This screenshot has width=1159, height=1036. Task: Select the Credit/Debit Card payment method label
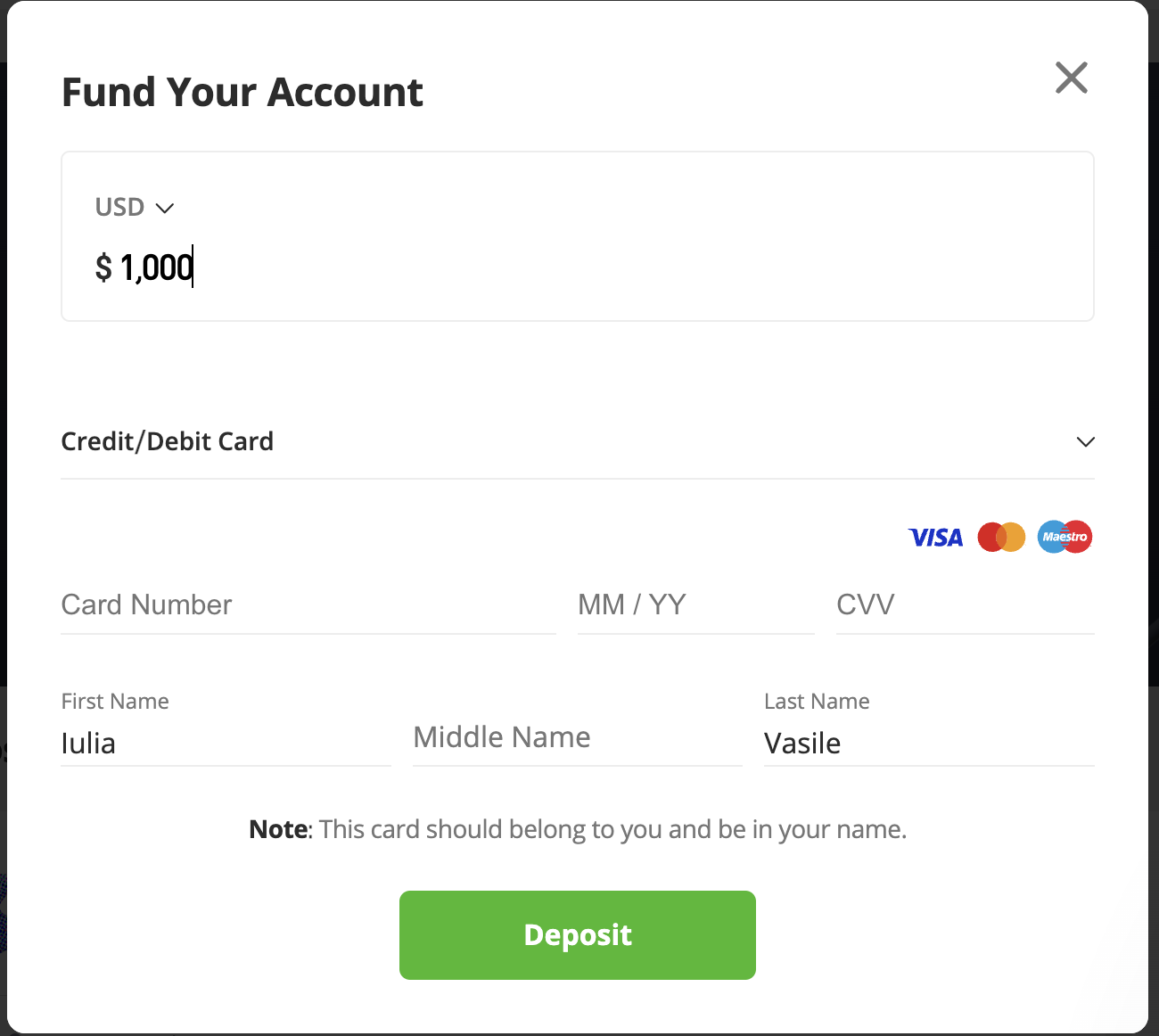coord(168,441)
